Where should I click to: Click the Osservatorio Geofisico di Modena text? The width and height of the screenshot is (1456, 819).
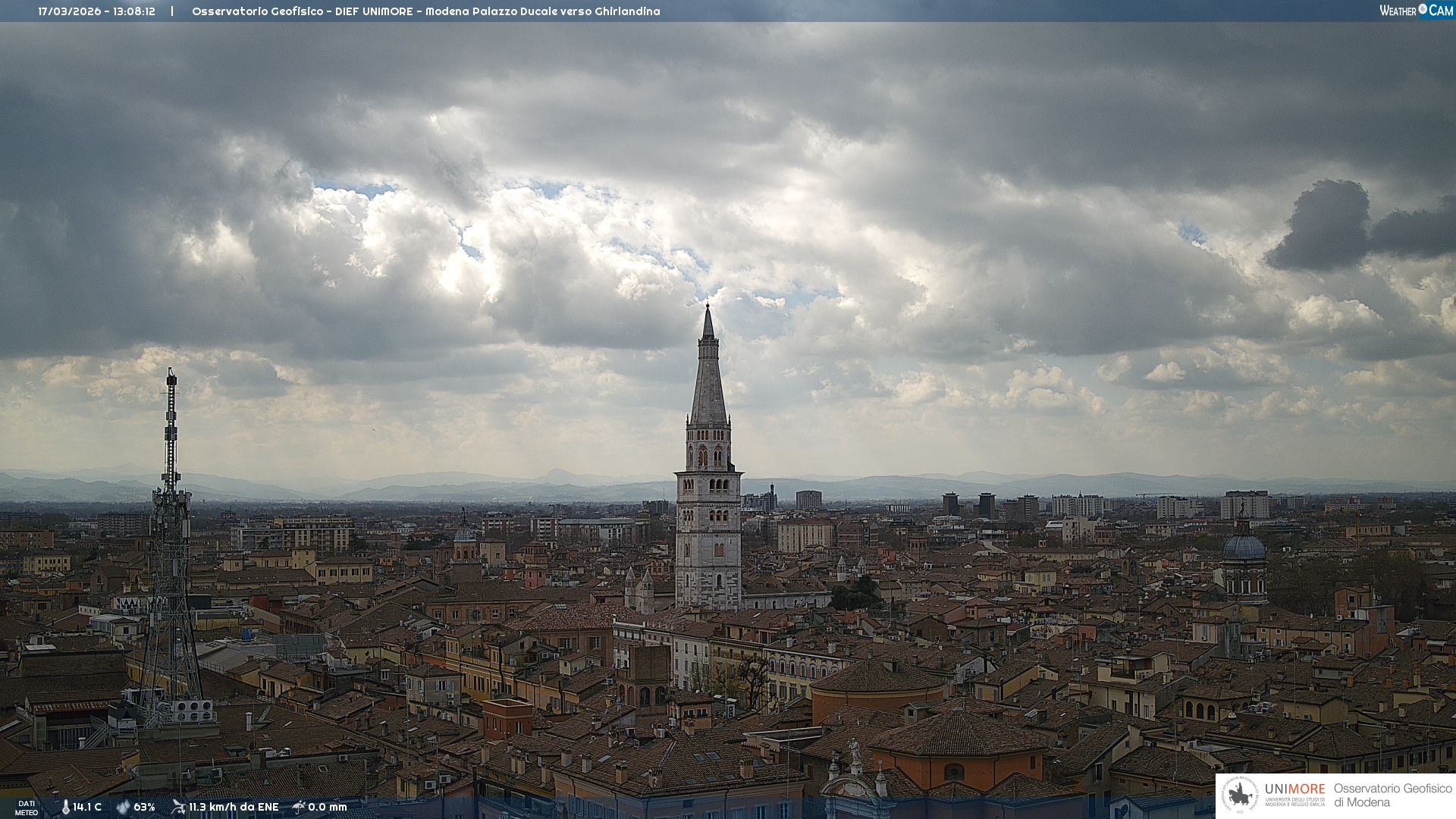point(1392,795)
